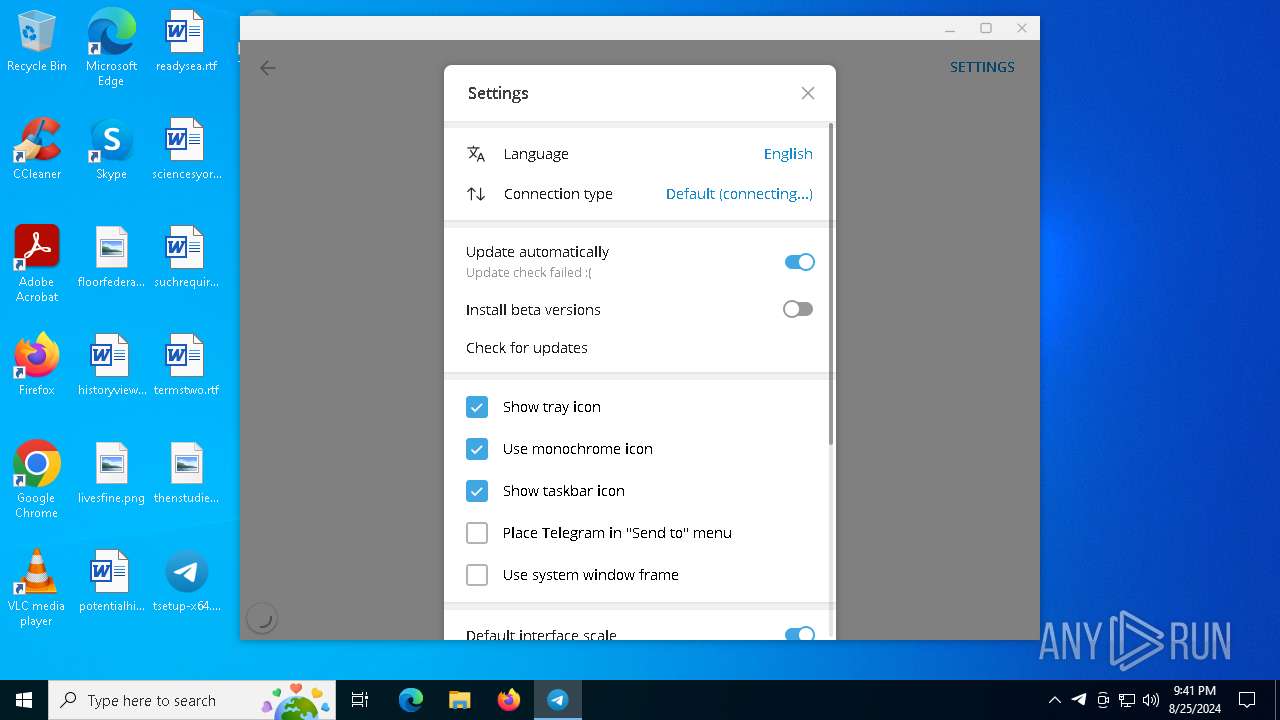Image resolution: width=1280 pixels, height=720 pixels.
Task: Click Check for updates
Action: pos(527,348)
